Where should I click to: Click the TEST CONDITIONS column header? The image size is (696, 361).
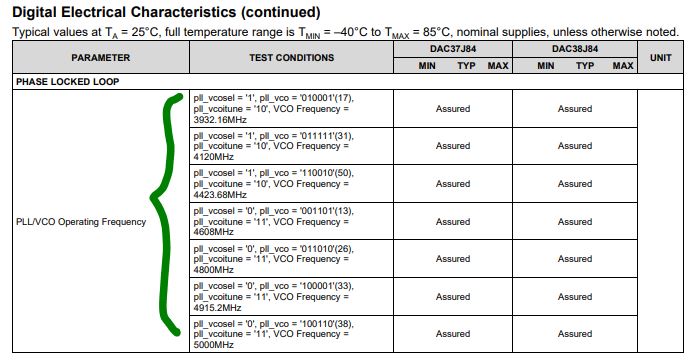(291, 58)
